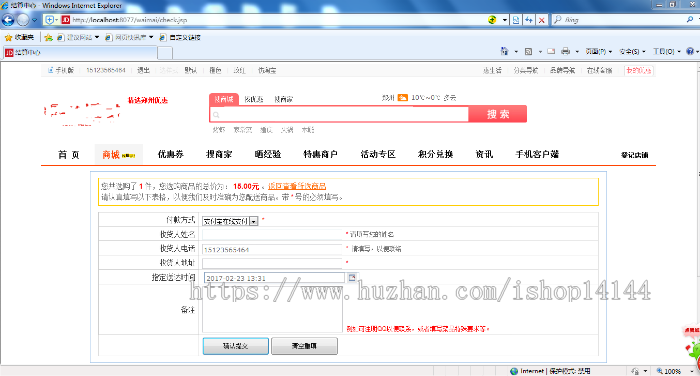Click the red bordered button in top bar
Viewport: 700px width, 376px height.
pos(638,70)
